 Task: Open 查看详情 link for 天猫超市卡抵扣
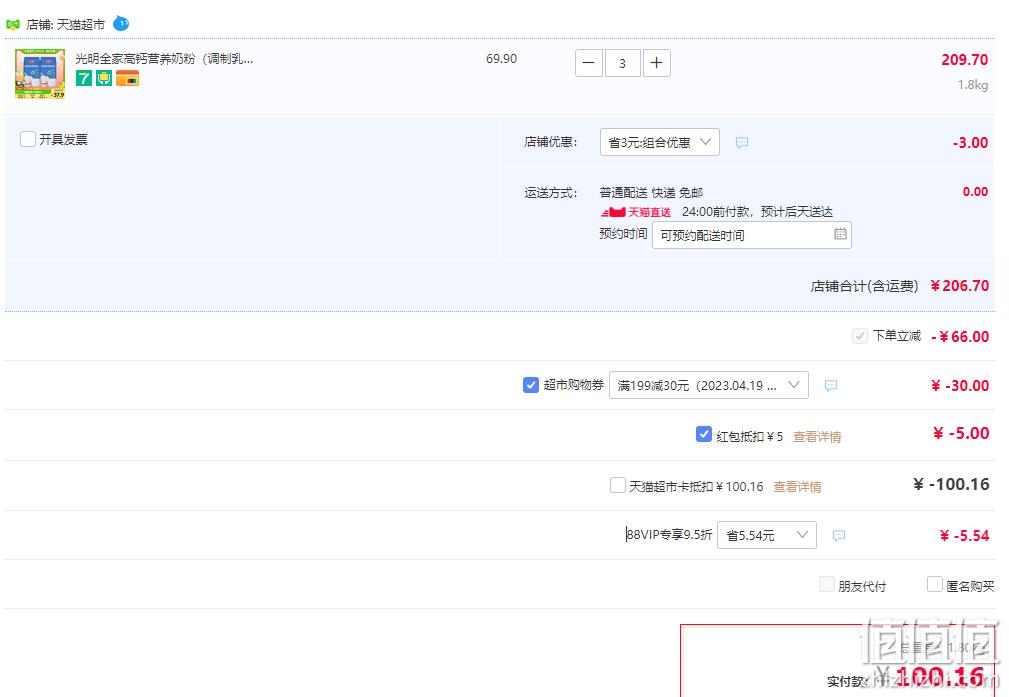tap(797, 487)
